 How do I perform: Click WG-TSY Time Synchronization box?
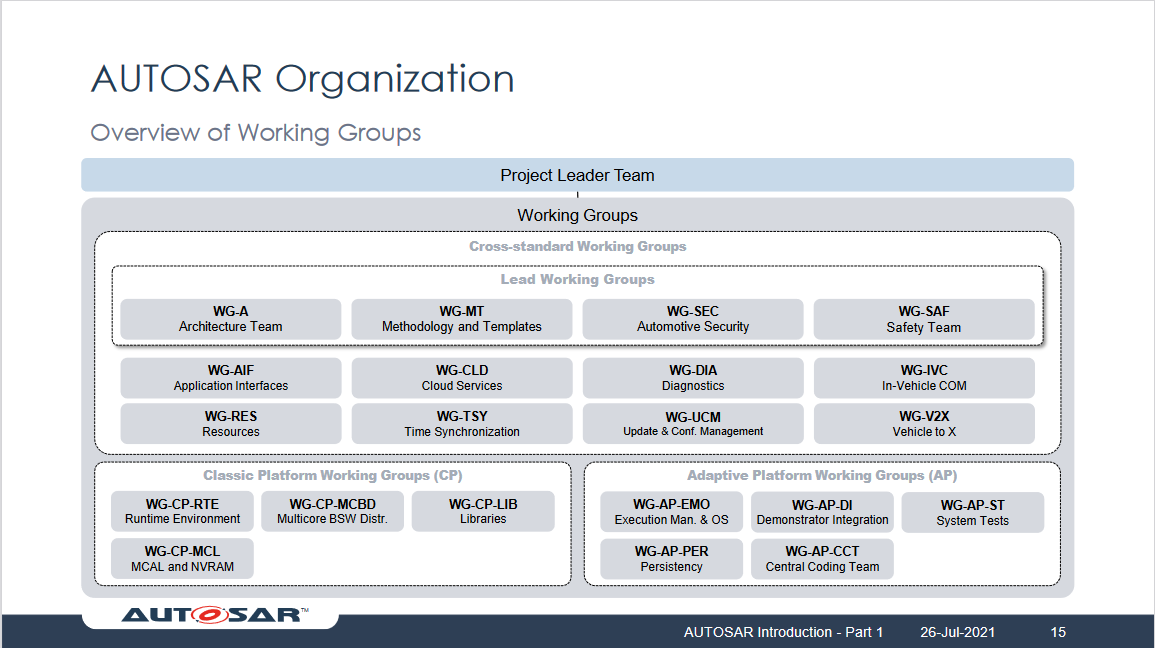click(x=462, y=423)
